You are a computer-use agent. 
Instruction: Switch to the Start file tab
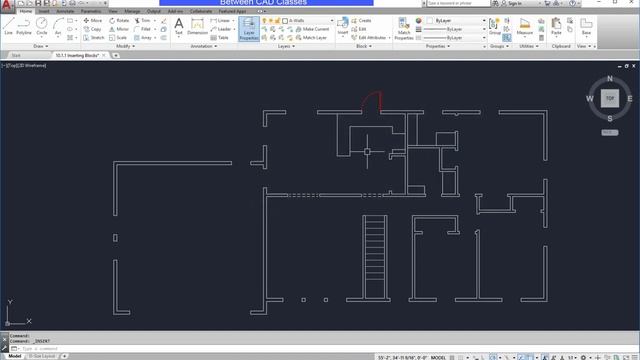(x=16, y=55)
